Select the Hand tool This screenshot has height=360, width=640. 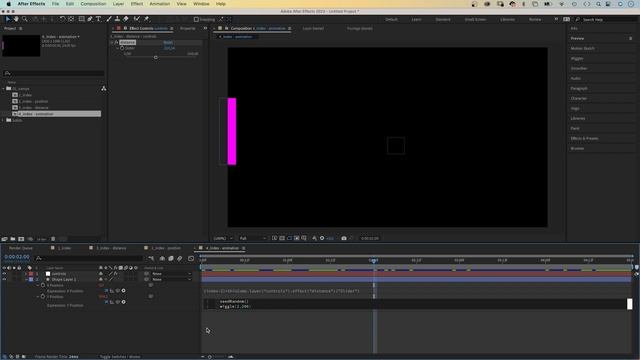coord(16,19)
